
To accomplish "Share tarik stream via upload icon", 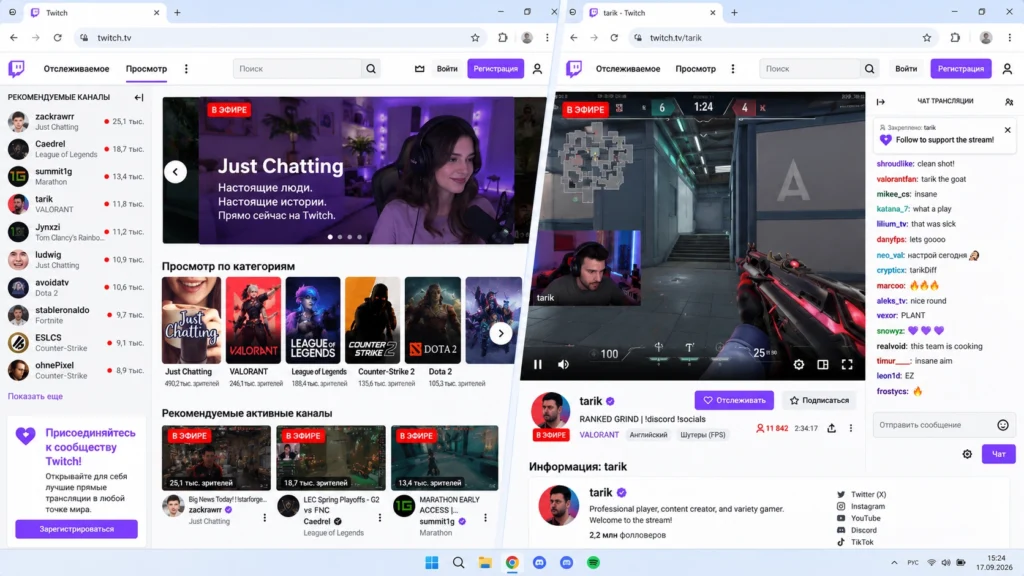I will tap(831, 428).
